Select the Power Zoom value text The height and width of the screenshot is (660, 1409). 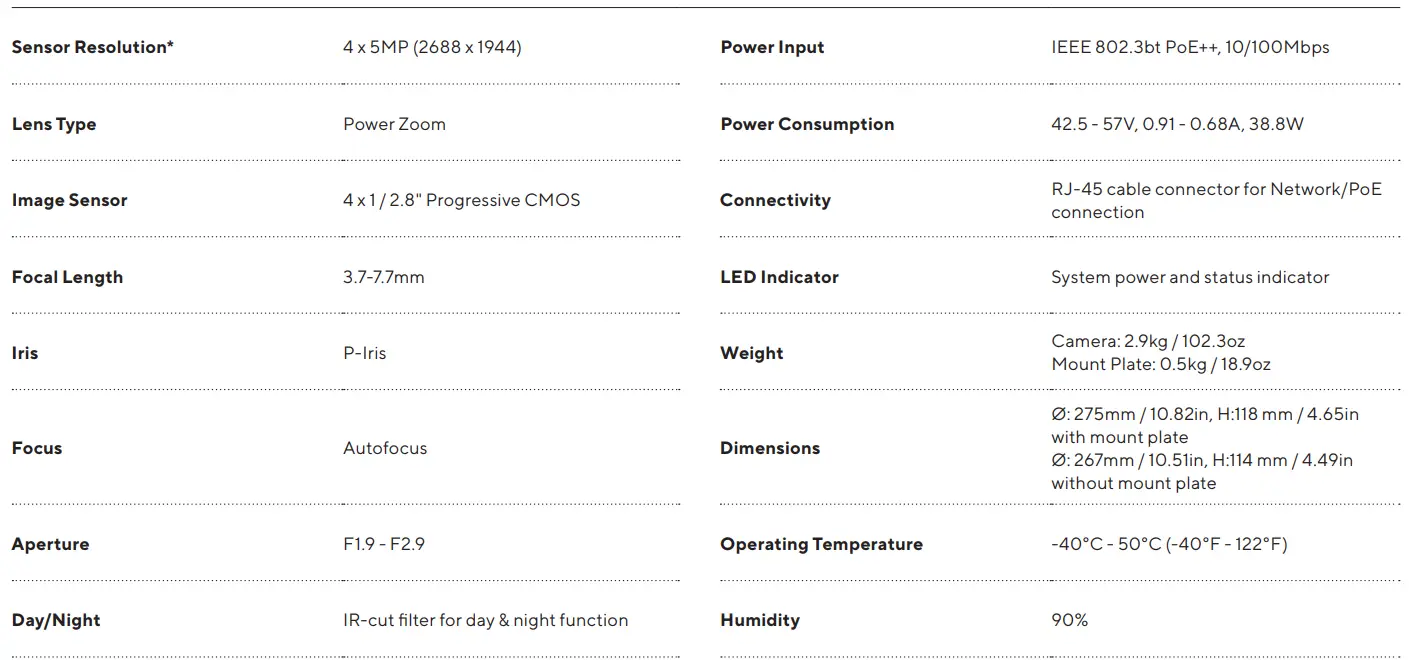point(394,124)
